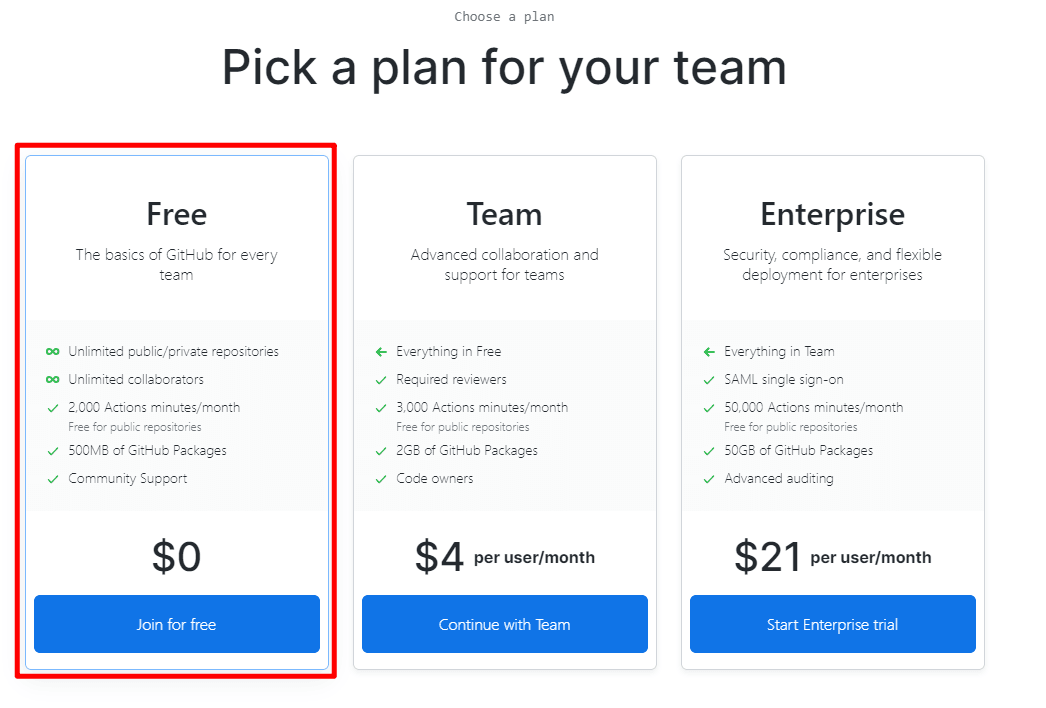
Task: Select the Team plan heading
Action: 504,215
